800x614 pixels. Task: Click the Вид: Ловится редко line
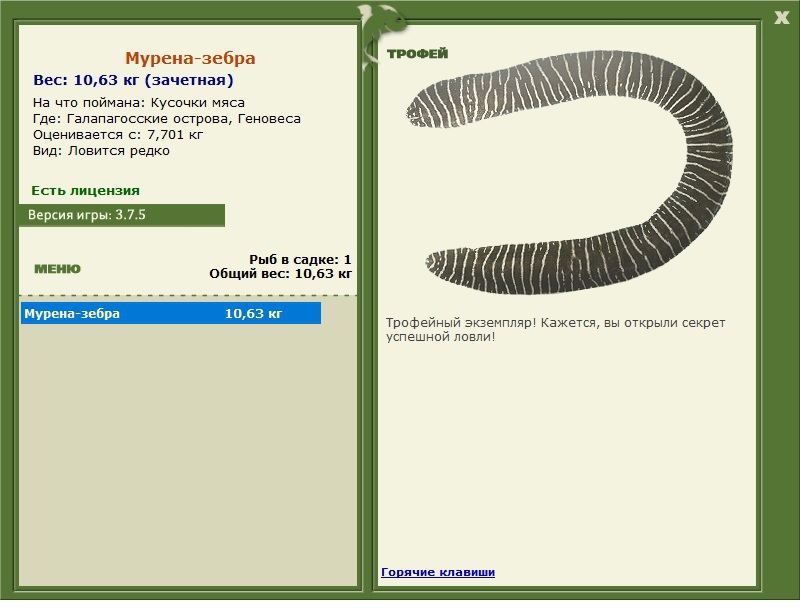[101, 151]
